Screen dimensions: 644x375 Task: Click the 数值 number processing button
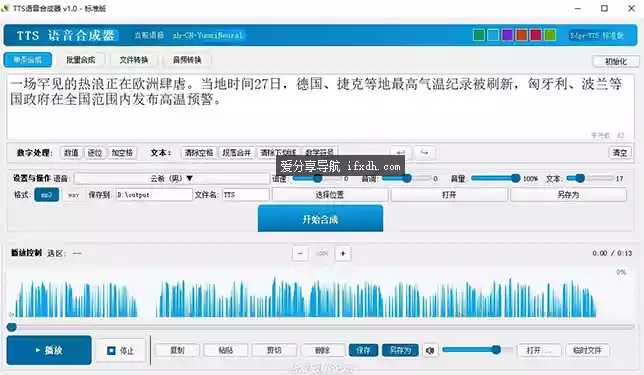pos(71,153)
